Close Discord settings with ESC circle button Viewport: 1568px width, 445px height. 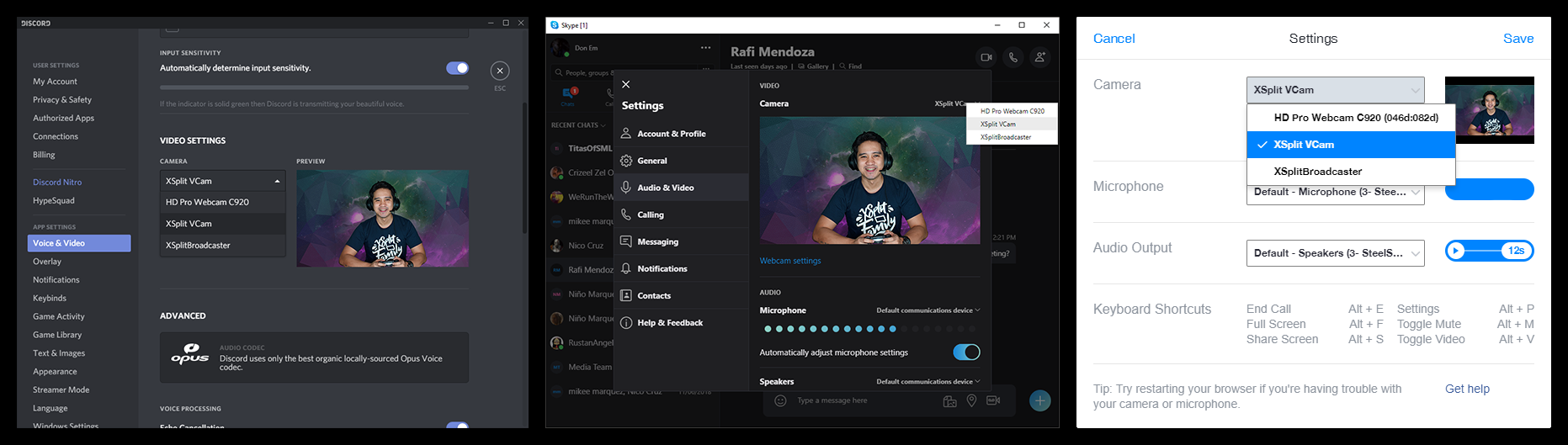pyautogui.click(x=500, y=71)
